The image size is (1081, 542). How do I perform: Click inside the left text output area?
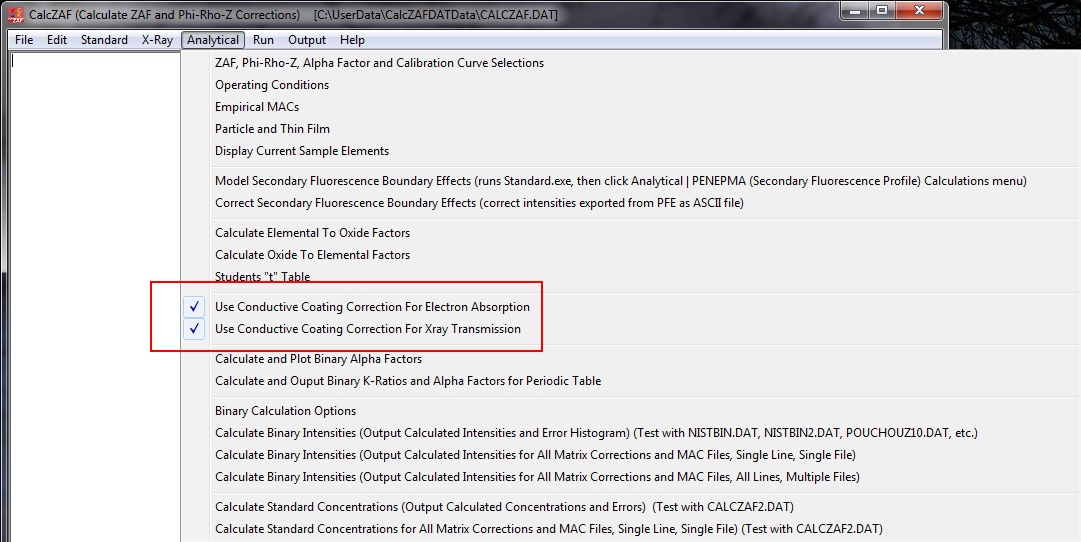coord(90,300)
